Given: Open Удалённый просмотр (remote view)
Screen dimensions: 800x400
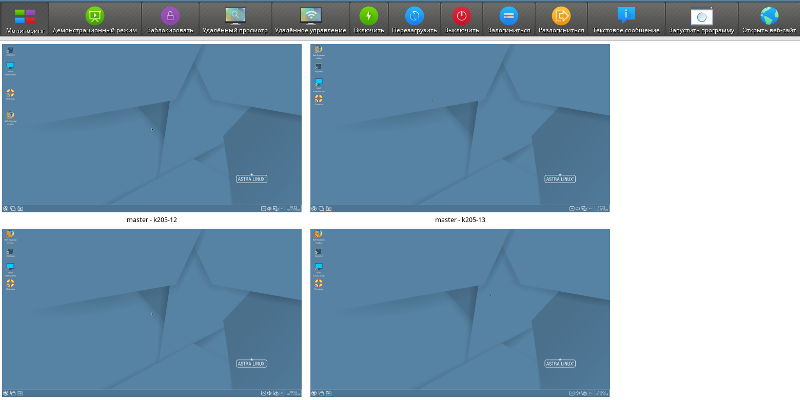Looking at the screenshot, I should click(x=235, y=18).
